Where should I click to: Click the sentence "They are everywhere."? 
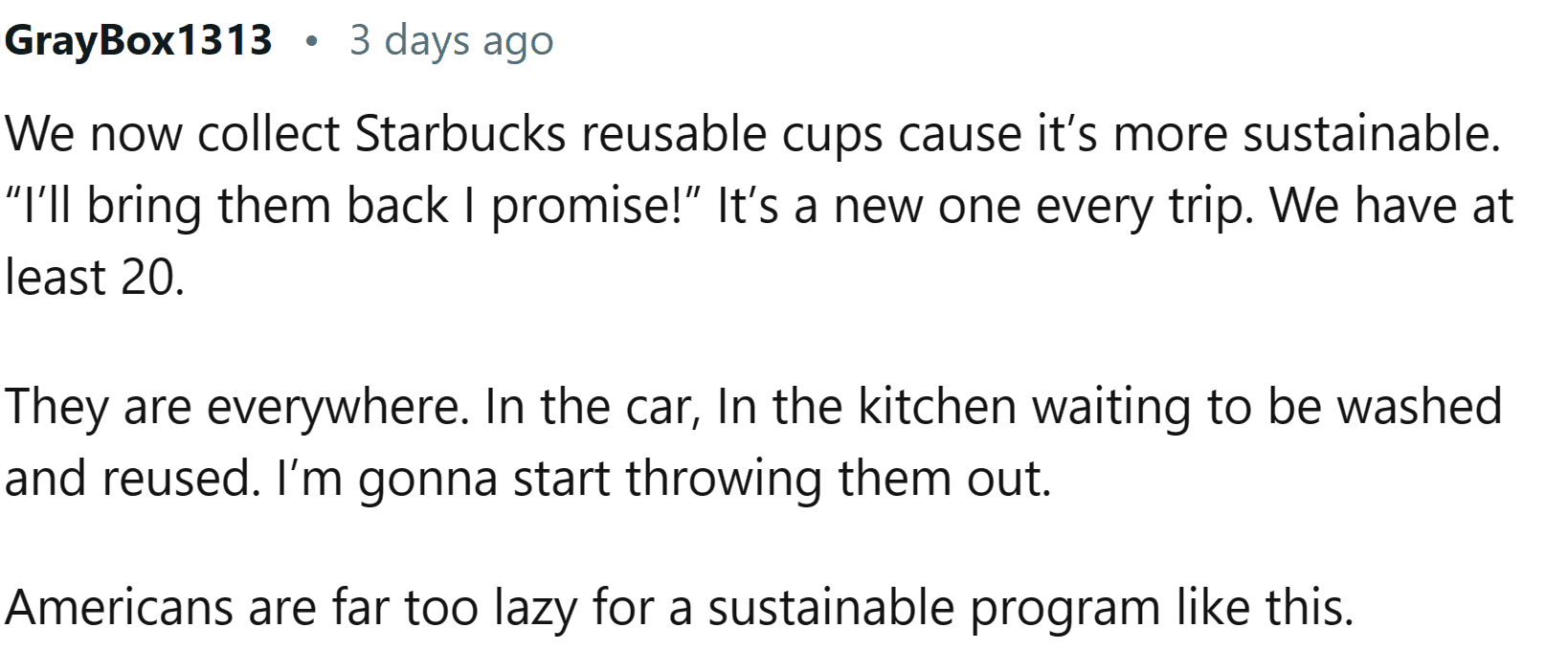click(237, 408)
